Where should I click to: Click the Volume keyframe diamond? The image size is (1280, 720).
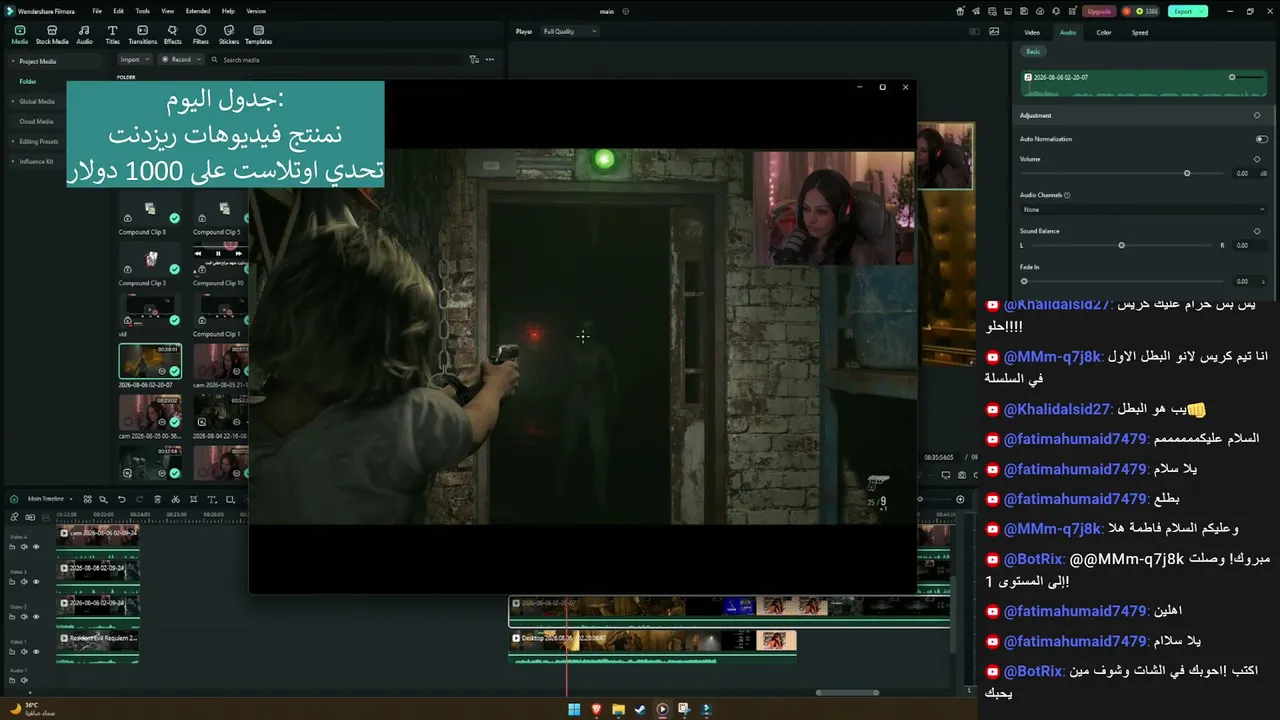point(1257,159)
